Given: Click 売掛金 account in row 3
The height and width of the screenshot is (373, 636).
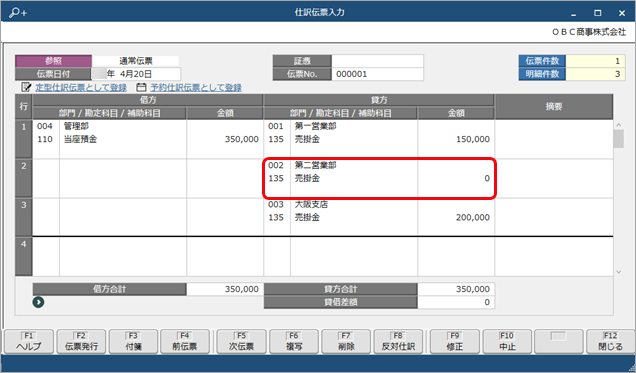Looking at the screenshot, I should [307, 217].
